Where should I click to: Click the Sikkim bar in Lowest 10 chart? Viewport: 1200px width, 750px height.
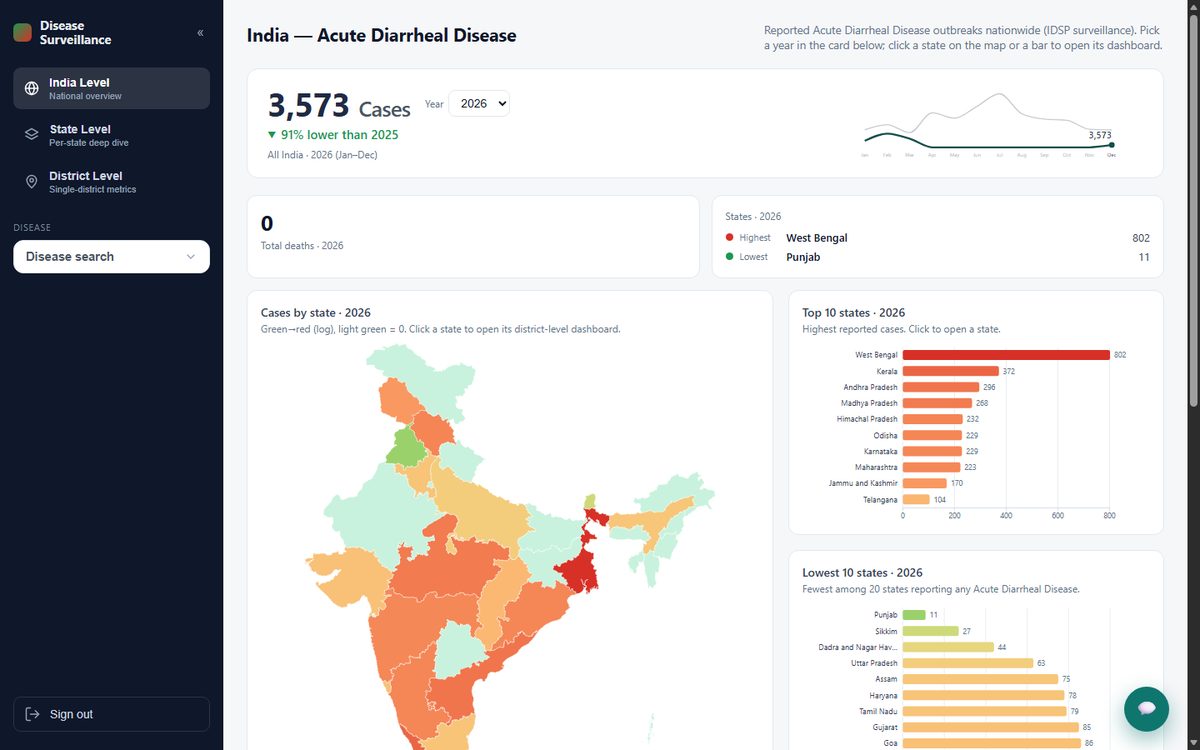tap(930, 631)
